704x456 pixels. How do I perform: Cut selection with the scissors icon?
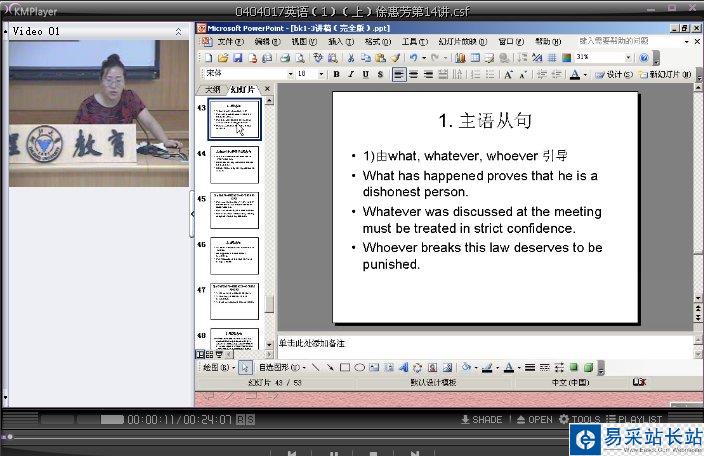(x=351, y=57)
